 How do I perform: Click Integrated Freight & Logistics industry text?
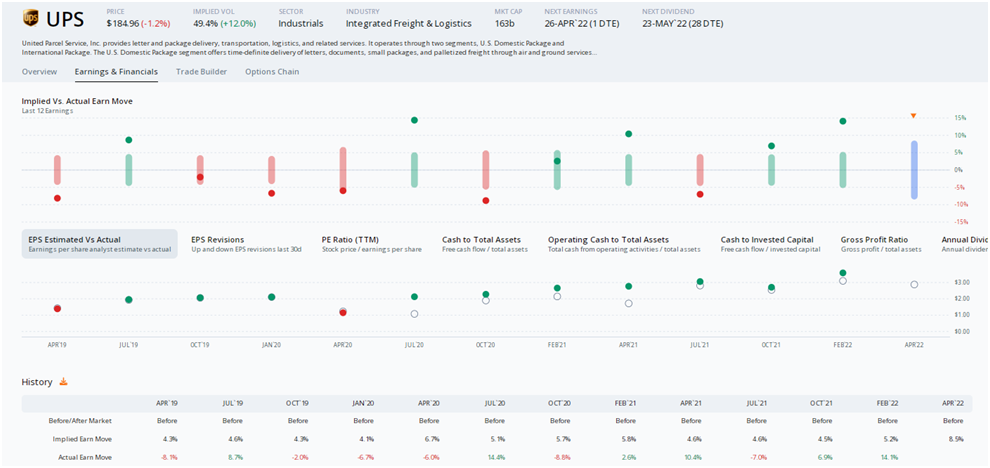pyautogui.click(x=409, y=23)
